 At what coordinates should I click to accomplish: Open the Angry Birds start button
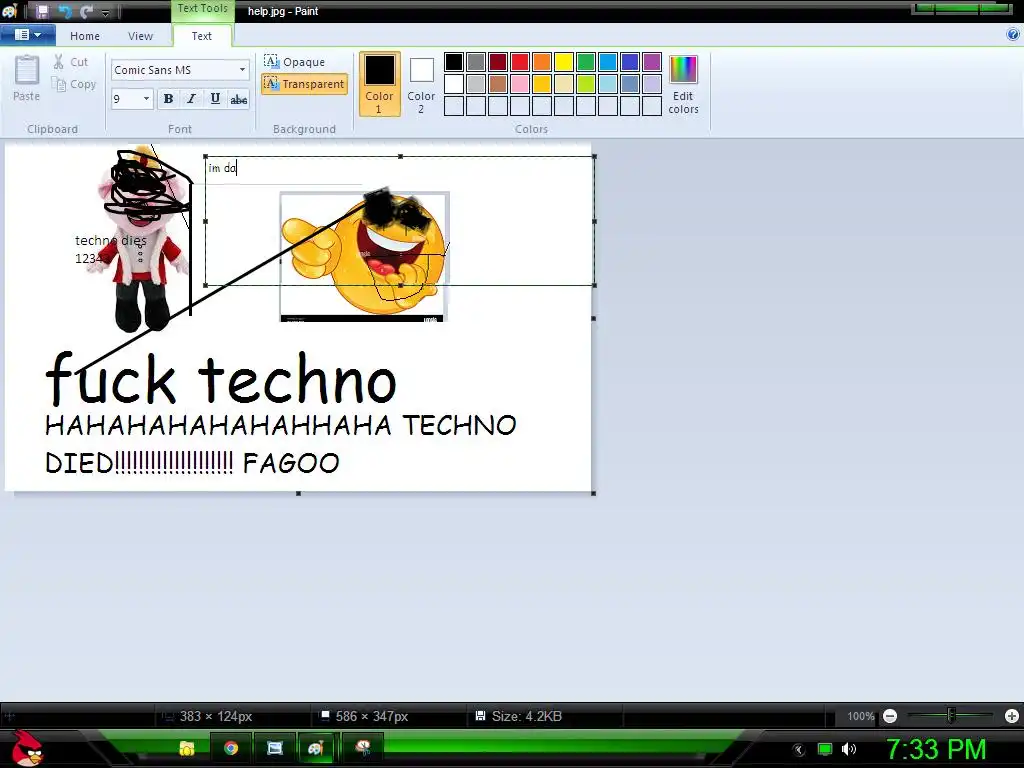point(27,748)
